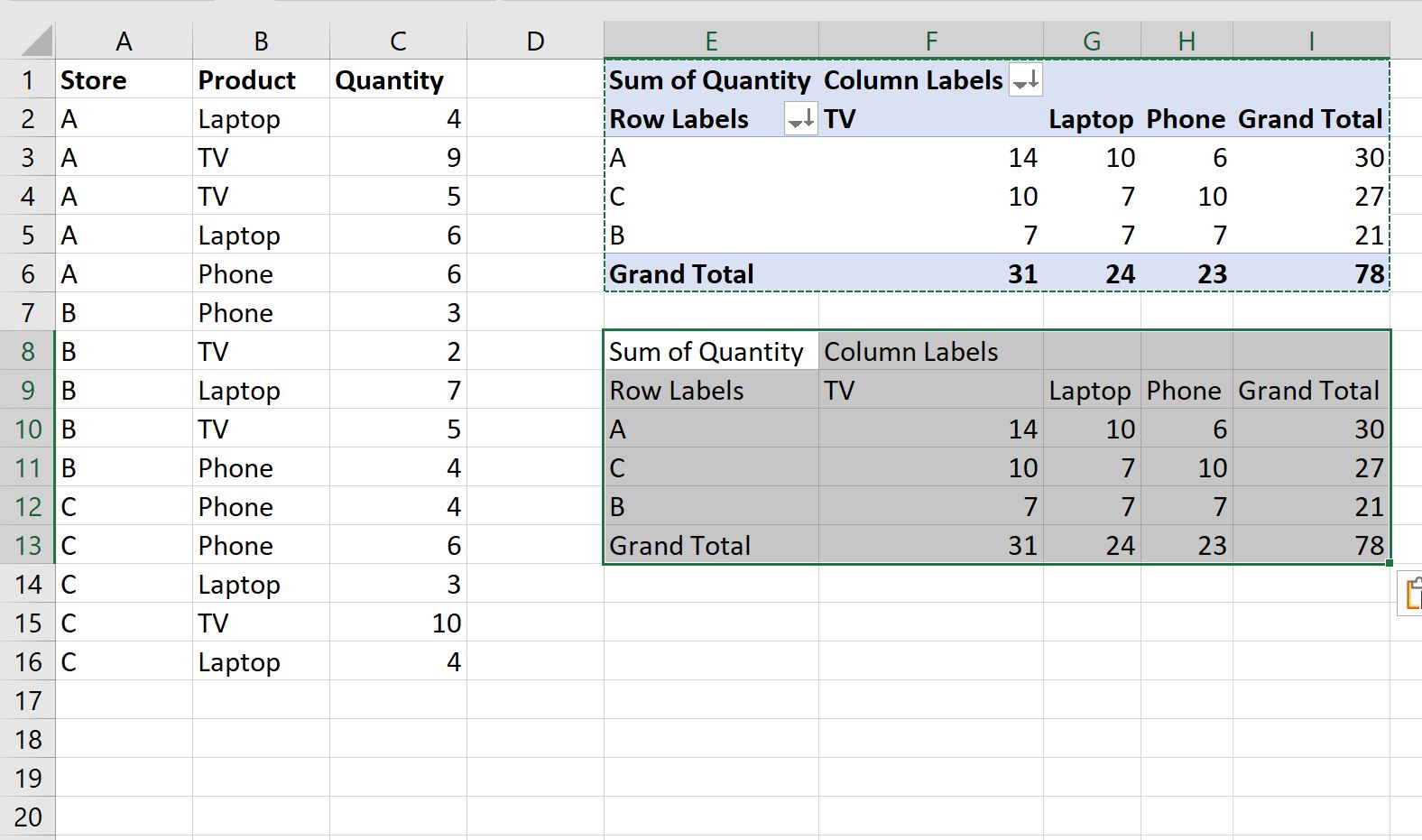This screenshot has width=1422, height=840.
Task: Click Product cell 'Phone' in row 11
Action: coord(261,468)
